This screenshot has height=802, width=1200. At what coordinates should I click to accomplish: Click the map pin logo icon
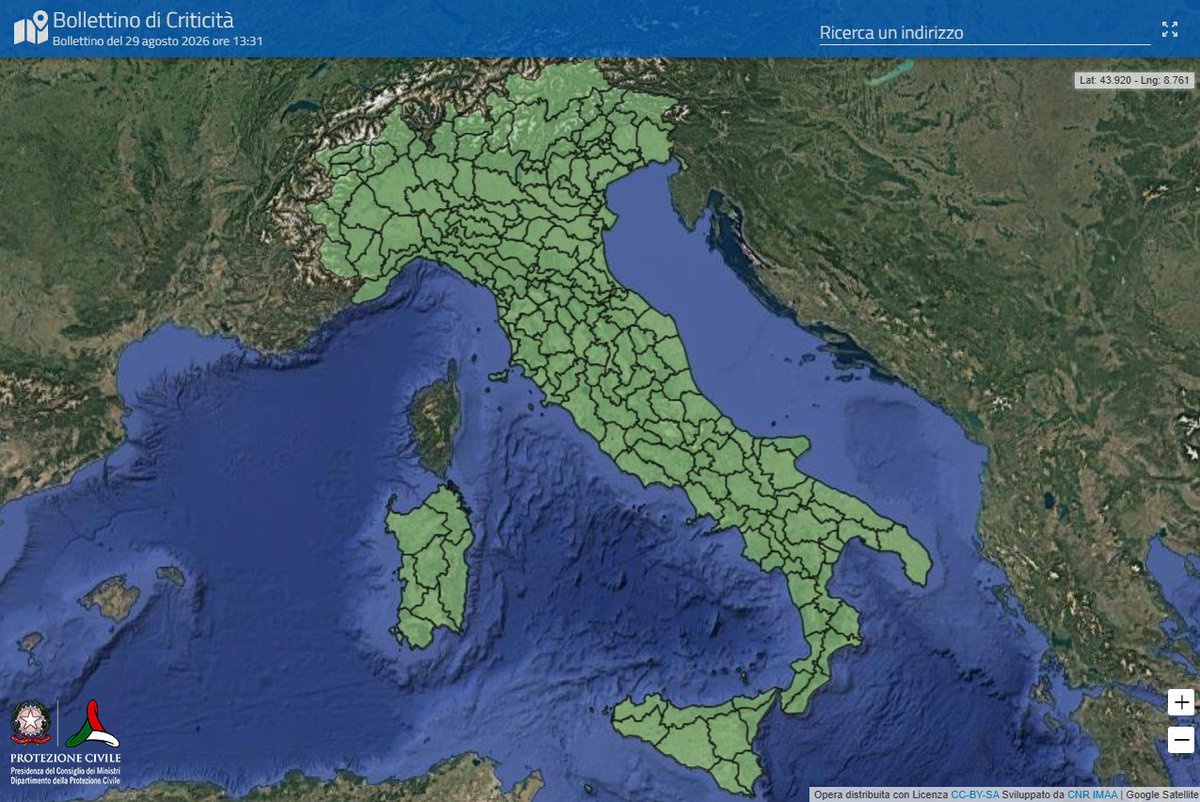[31, 28]
